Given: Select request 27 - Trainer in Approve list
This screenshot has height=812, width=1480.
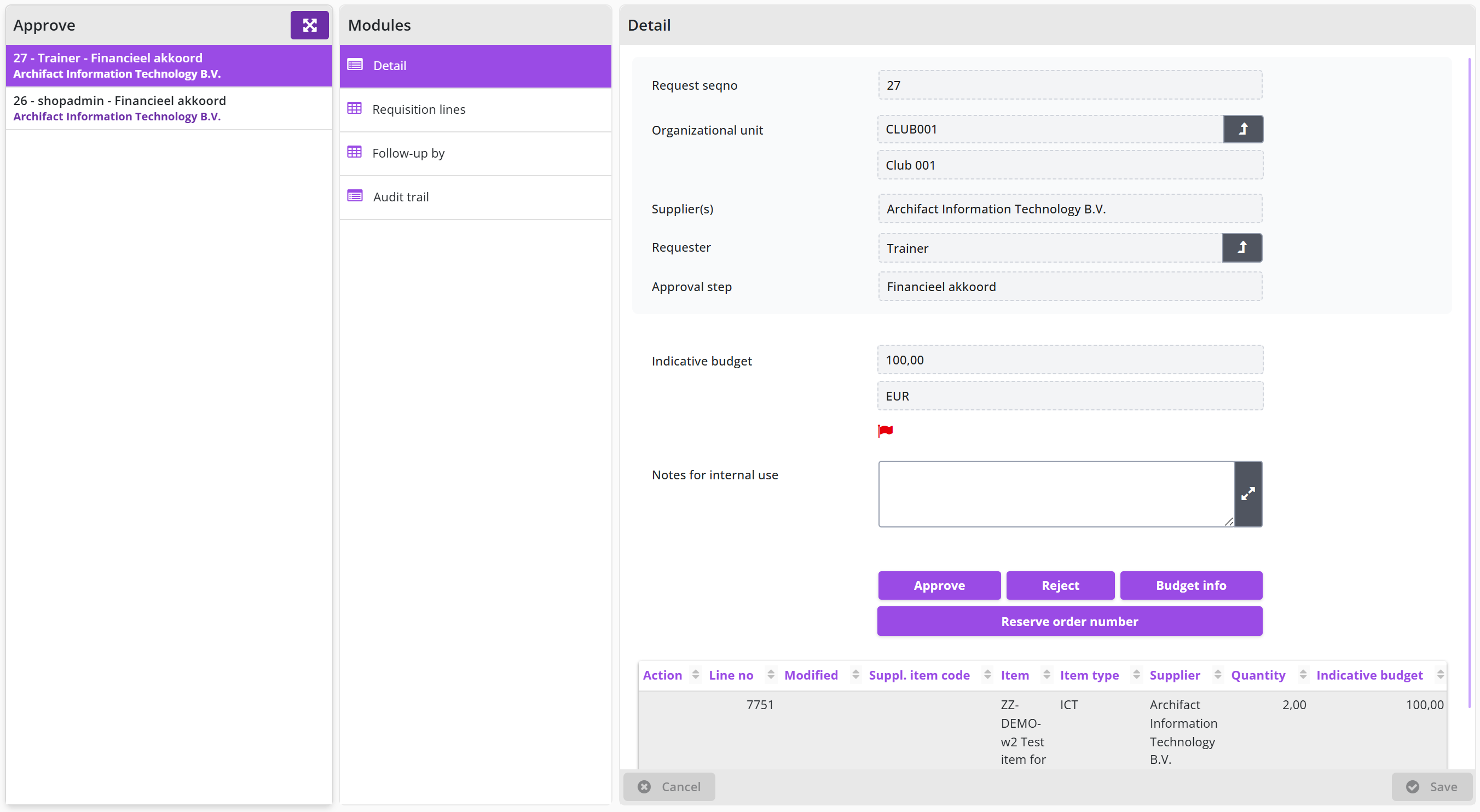Looking at the screenshot, I should tap(169, 66).
